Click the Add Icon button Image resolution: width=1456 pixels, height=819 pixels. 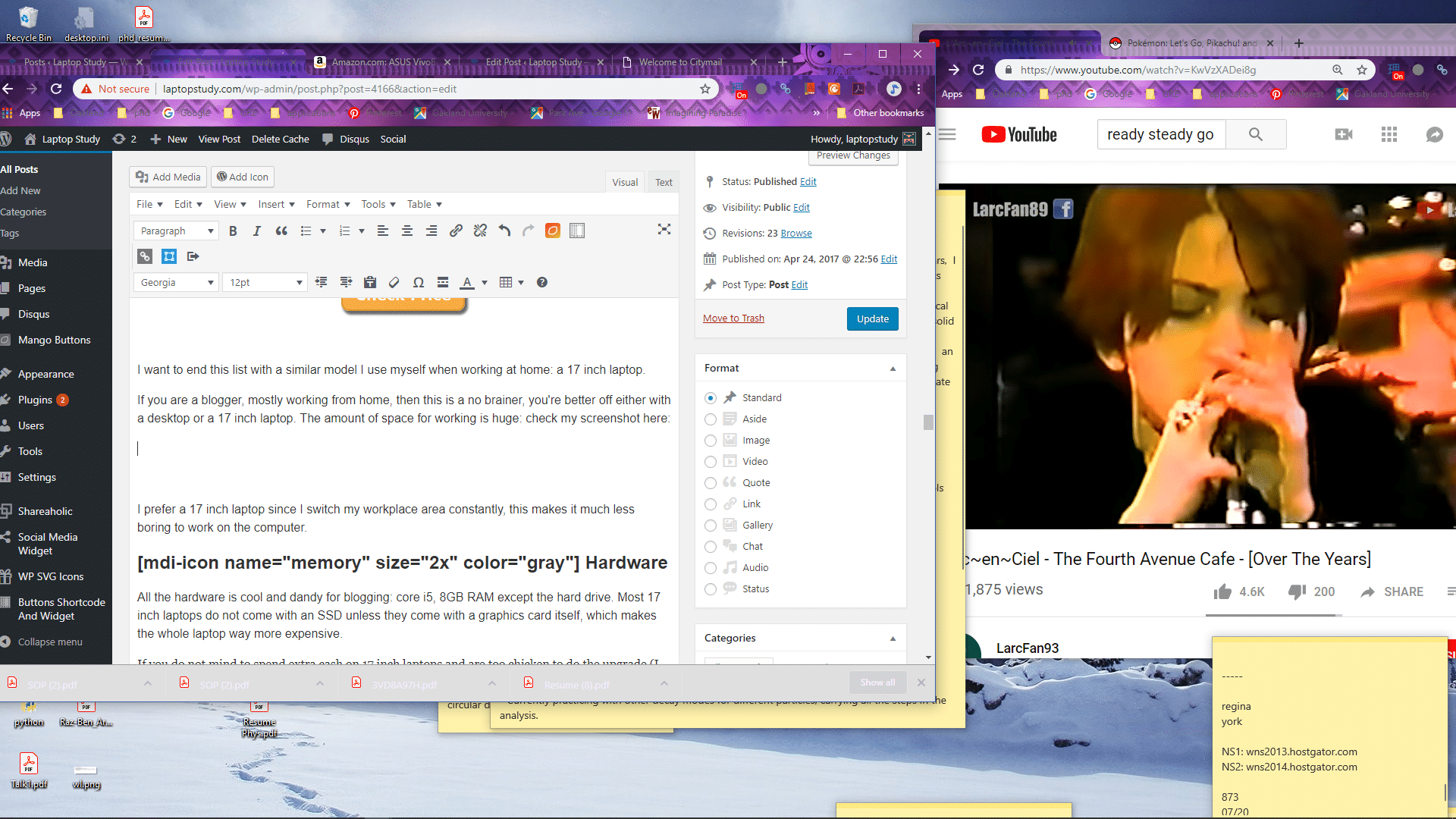pos(242,177)
